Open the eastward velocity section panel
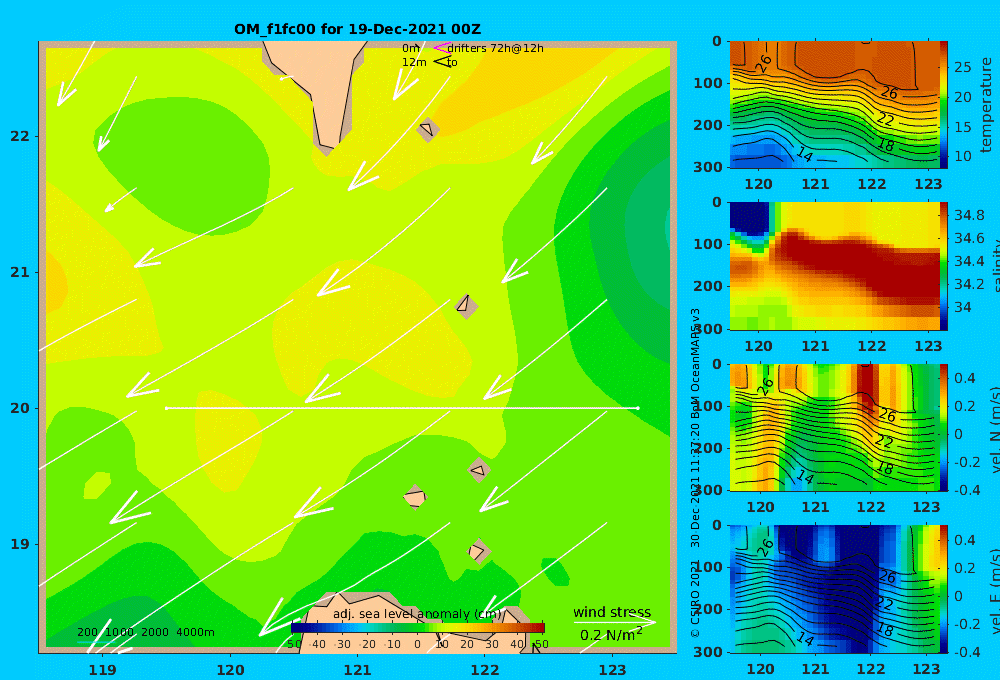The height and width of the screenshot is (680, 1000). (x=834, y=589)
